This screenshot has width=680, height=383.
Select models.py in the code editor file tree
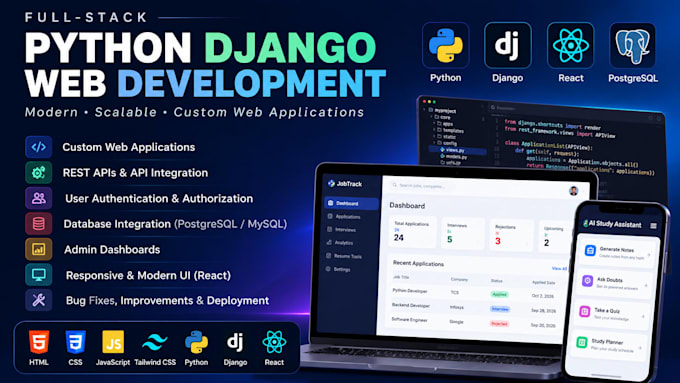pyautogui.click(x=454, y=157)
